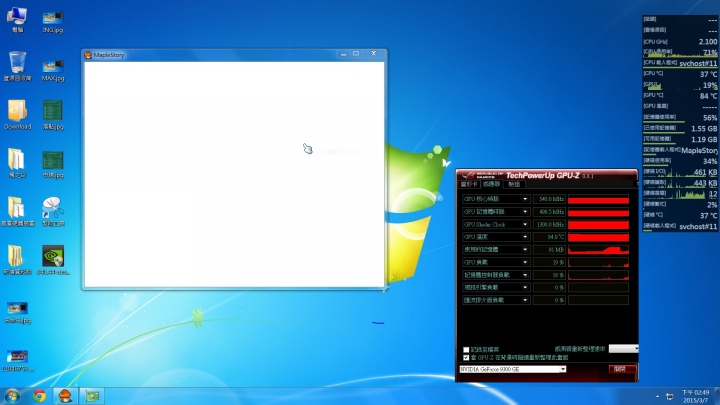The height and width of the screenshot is (405, 720).
Task: Open the Download folder on desktop
Action: 17,115
